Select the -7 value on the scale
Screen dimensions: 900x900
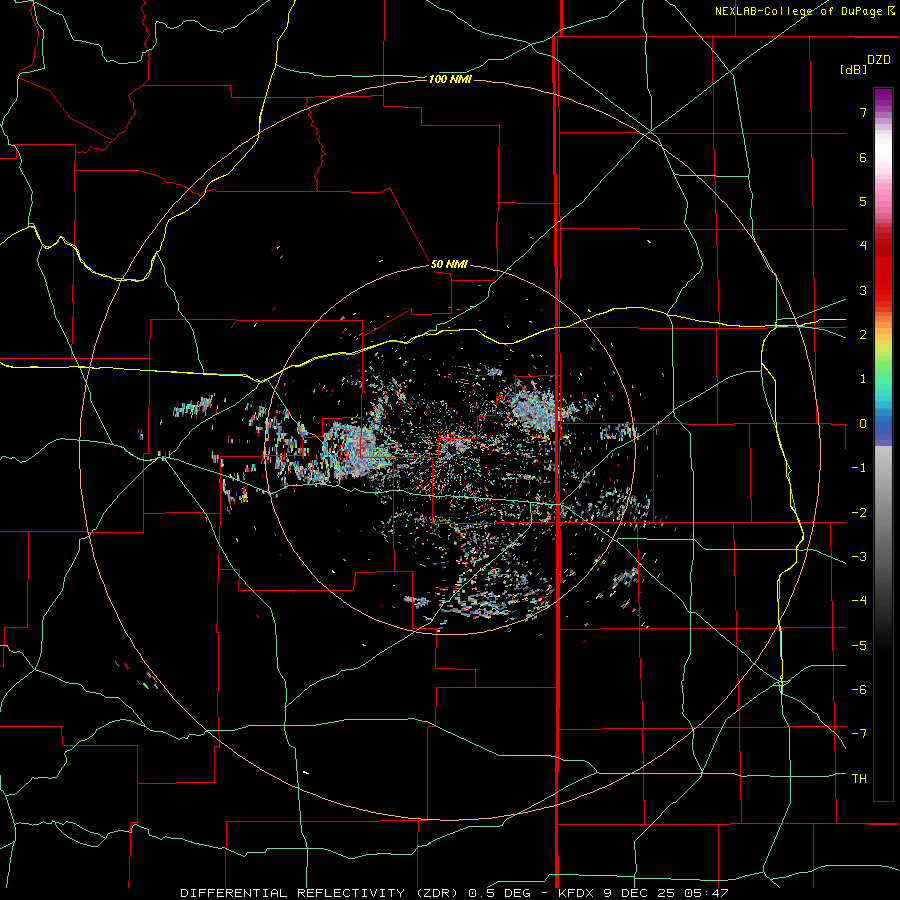(x=859, y=734)
